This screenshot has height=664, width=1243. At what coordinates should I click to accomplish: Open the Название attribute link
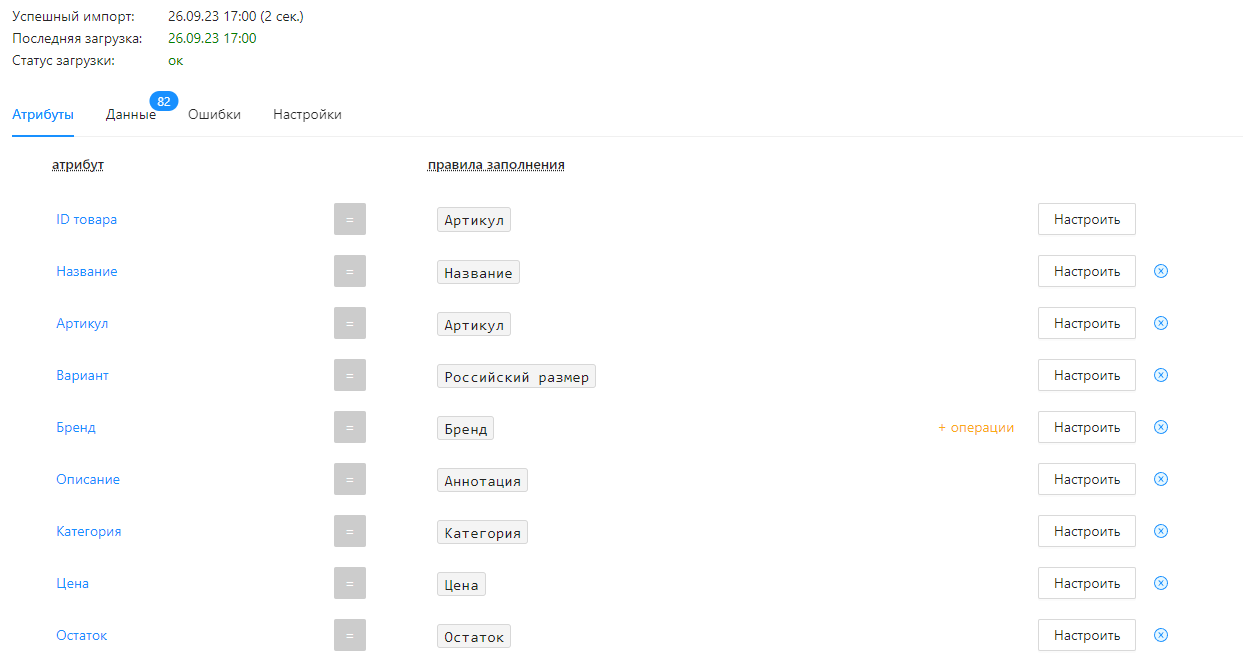[x=87, y=272]
